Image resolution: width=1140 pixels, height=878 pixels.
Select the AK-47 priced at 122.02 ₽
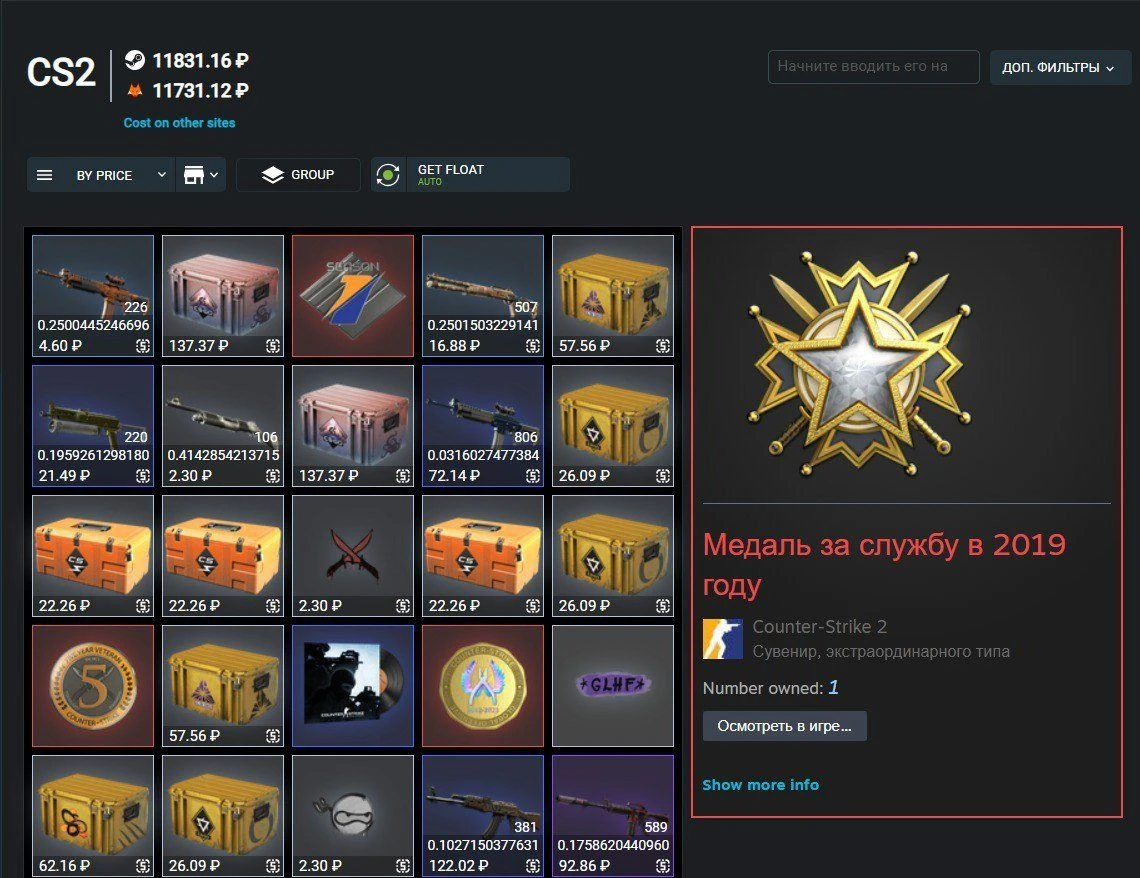click(483, 815)
